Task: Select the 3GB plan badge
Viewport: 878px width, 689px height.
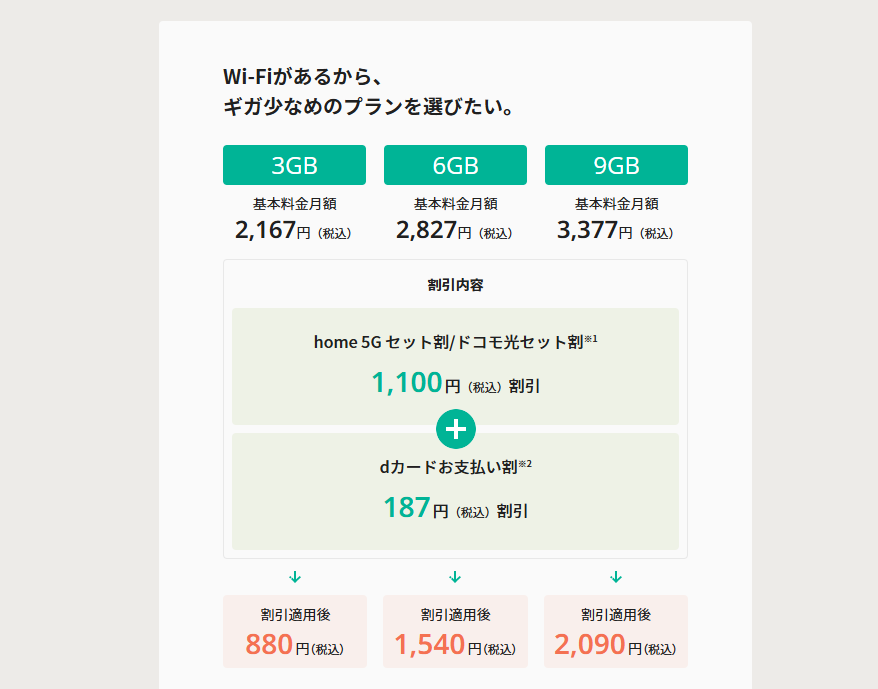Action: [x=294, y=165]
